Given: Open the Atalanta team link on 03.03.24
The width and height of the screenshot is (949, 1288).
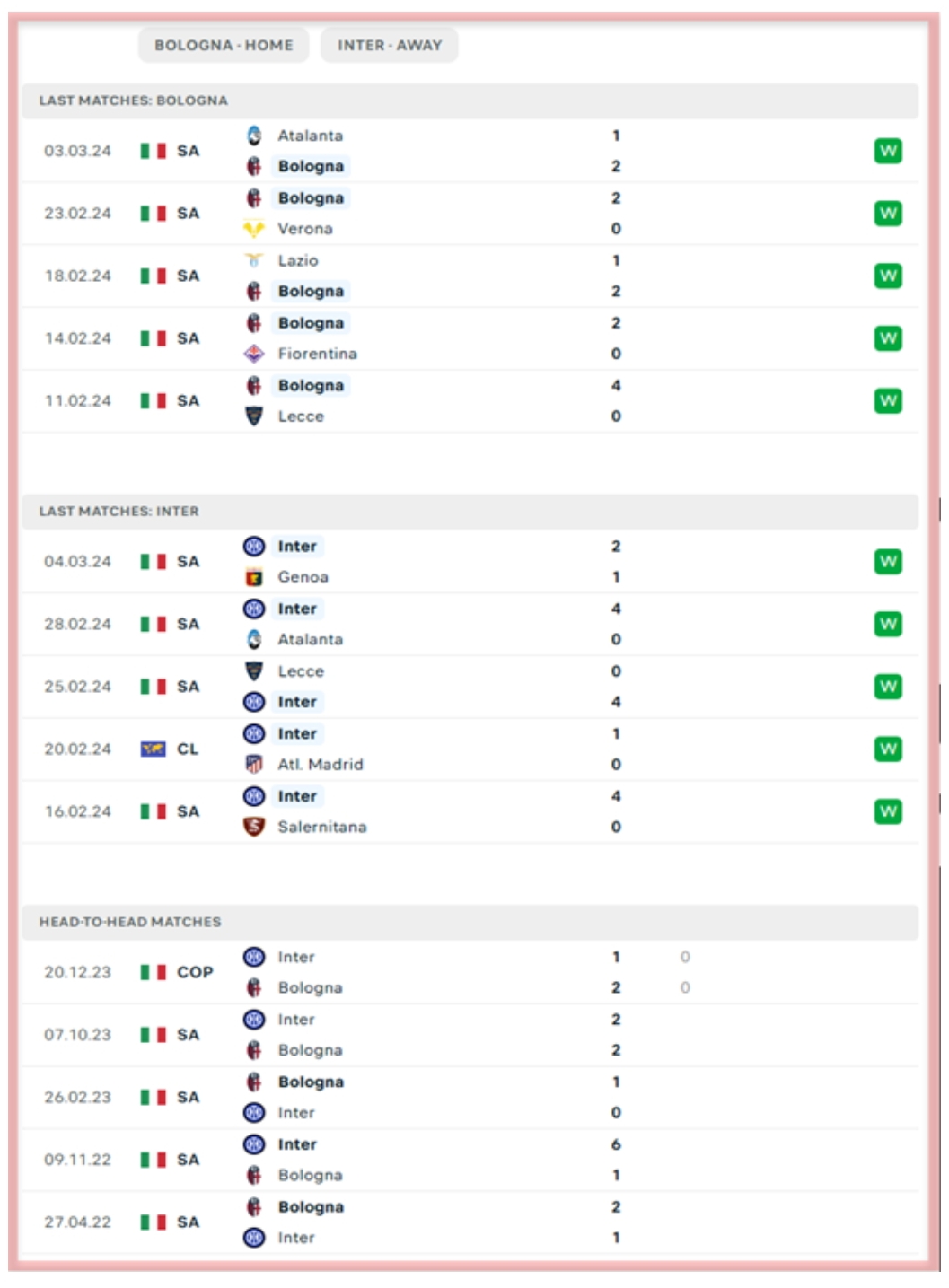Looking at the screenshot, I should (x=310, y=136).
